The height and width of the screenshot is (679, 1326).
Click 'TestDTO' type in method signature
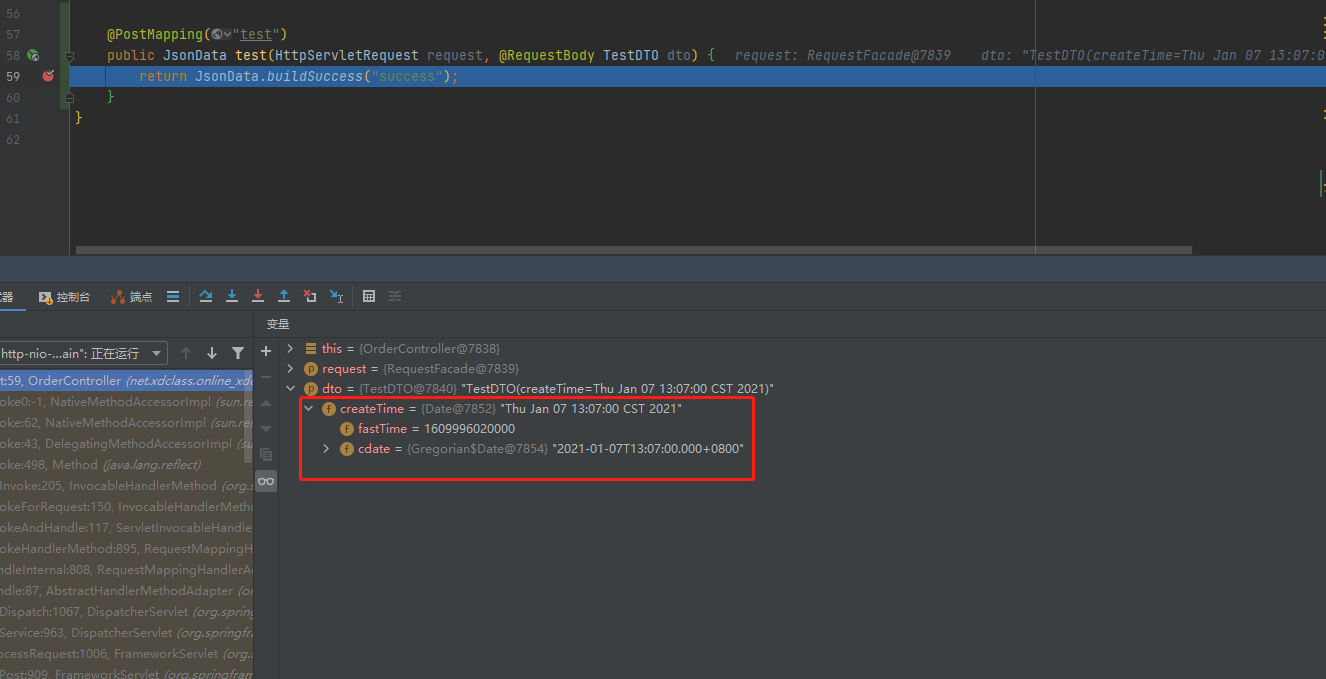click(x=631, y=56)
